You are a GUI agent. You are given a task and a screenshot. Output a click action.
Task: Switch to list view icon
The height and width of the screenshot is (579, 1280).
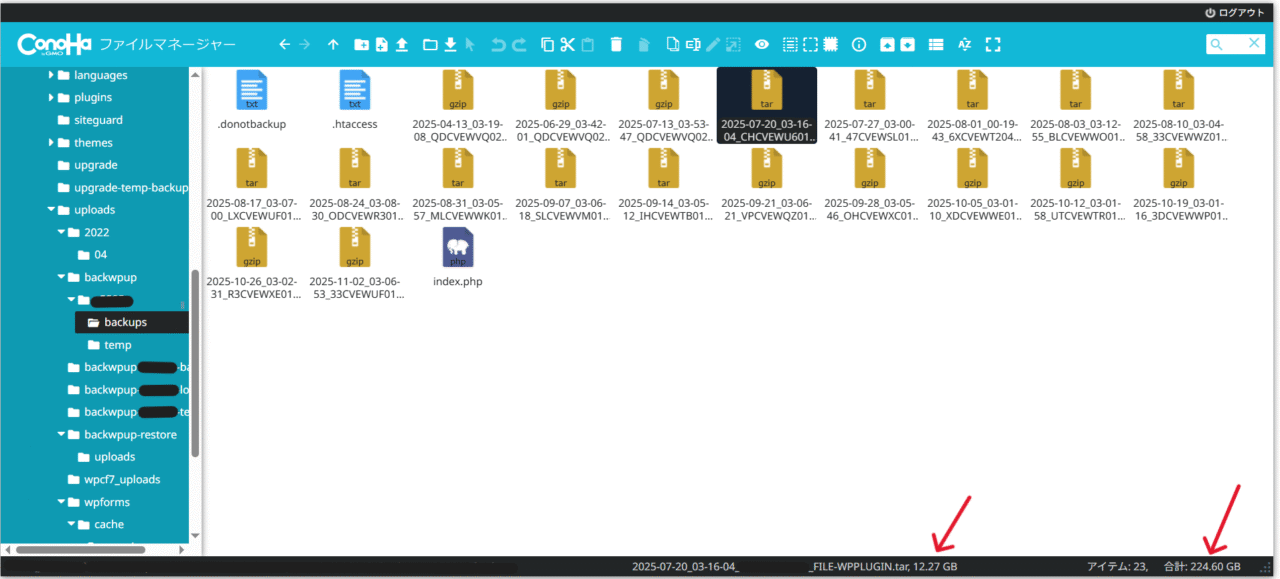tap(936, 45)
